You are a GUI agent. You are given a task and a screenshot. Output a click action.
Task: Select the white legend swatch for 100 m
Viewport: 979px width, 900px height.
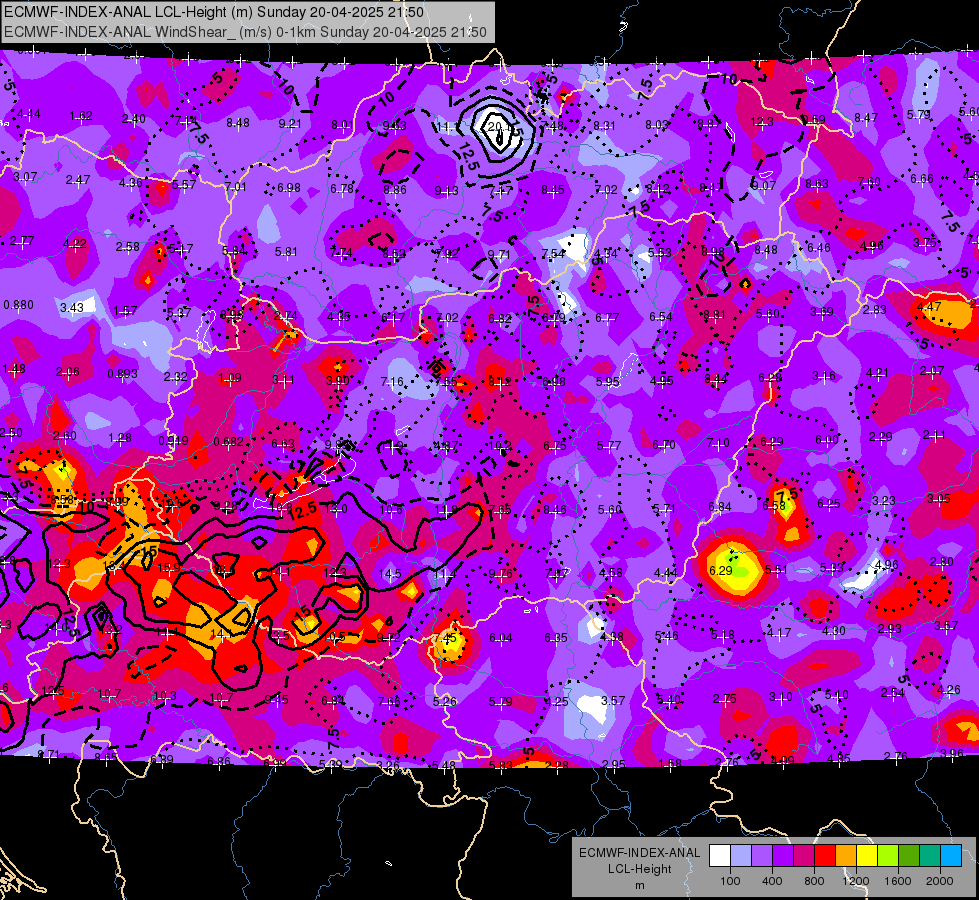[x=720, y=856]
